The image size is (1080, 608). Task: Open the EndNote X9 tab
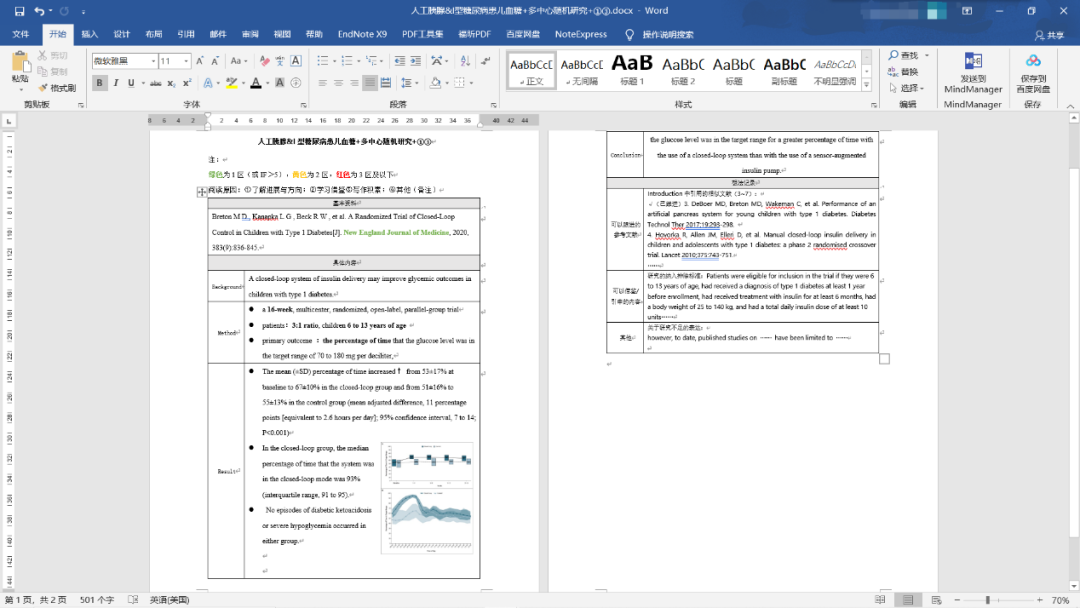click(x=362, y=34)
